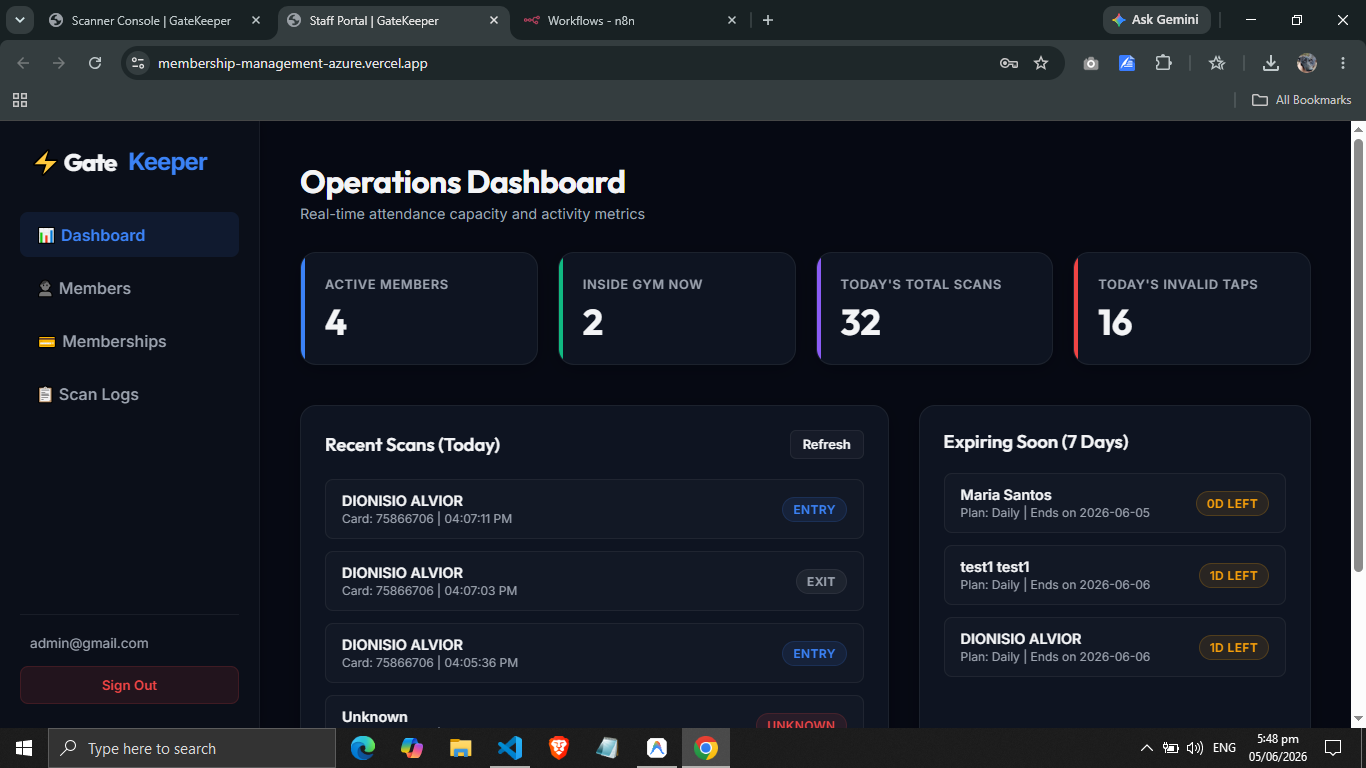Select the Maria Santos expiring entry
The height and width of the screenshot is (768, 1366).
1115,503
